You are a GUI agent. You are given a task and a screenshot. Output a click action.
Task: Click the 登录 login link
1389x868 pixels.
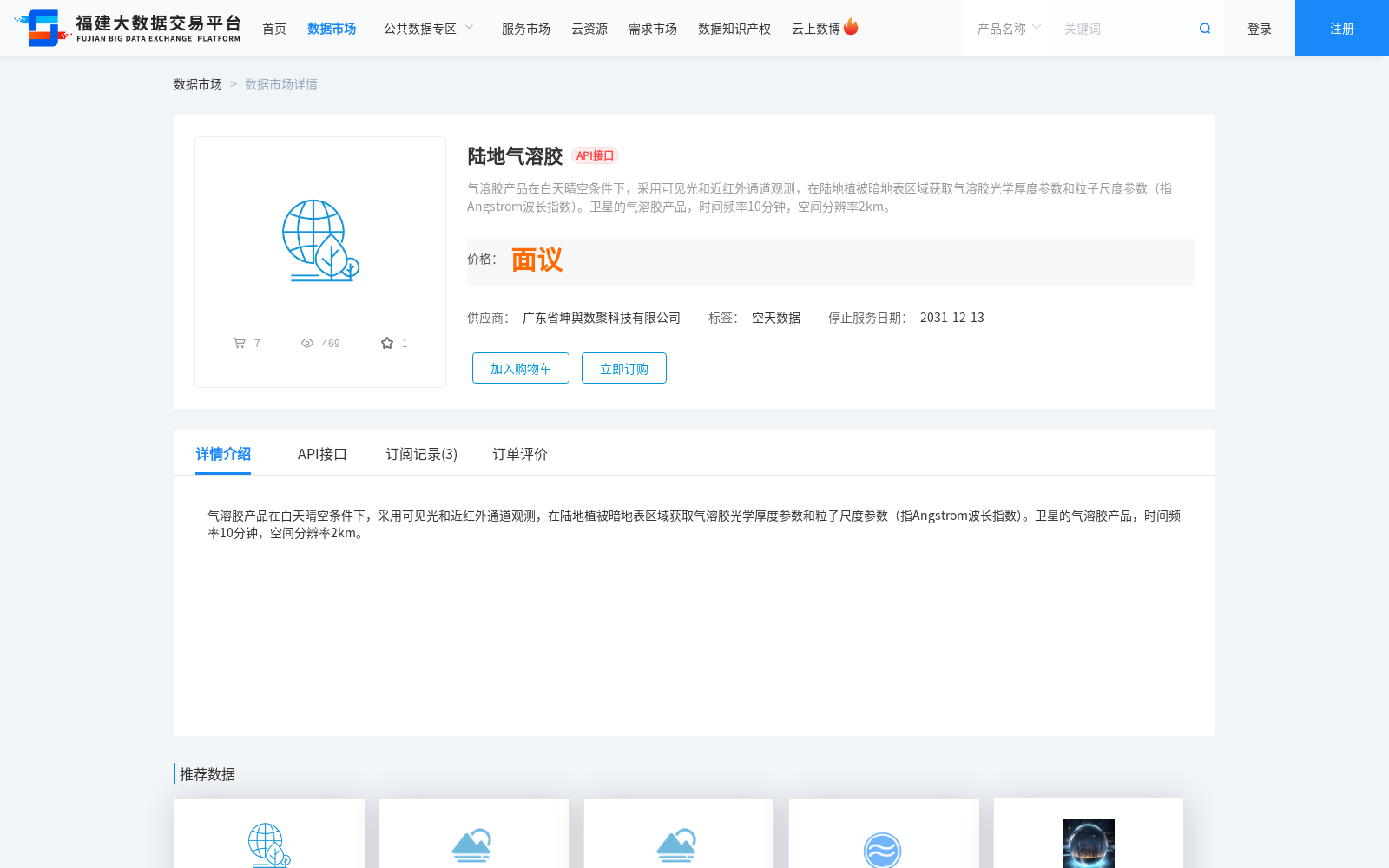(1260, 29)
